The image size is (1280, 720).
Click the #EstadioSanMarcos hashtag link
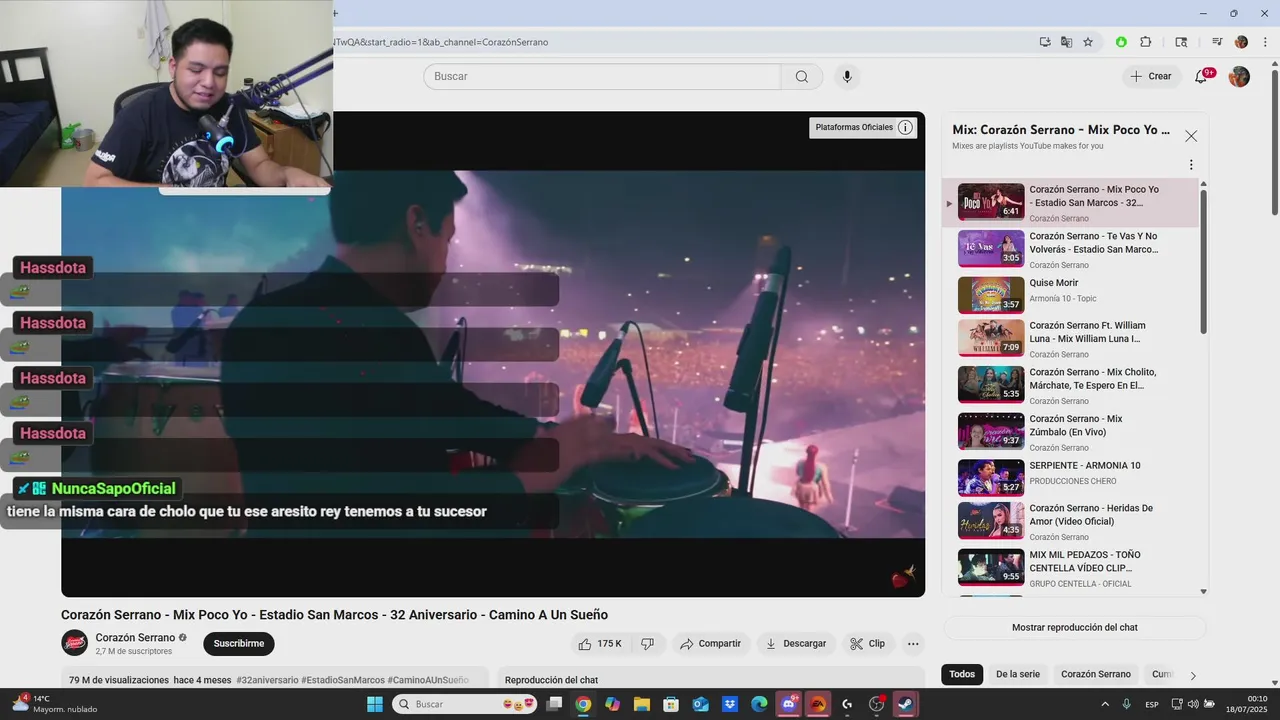[x=343, y=680]
